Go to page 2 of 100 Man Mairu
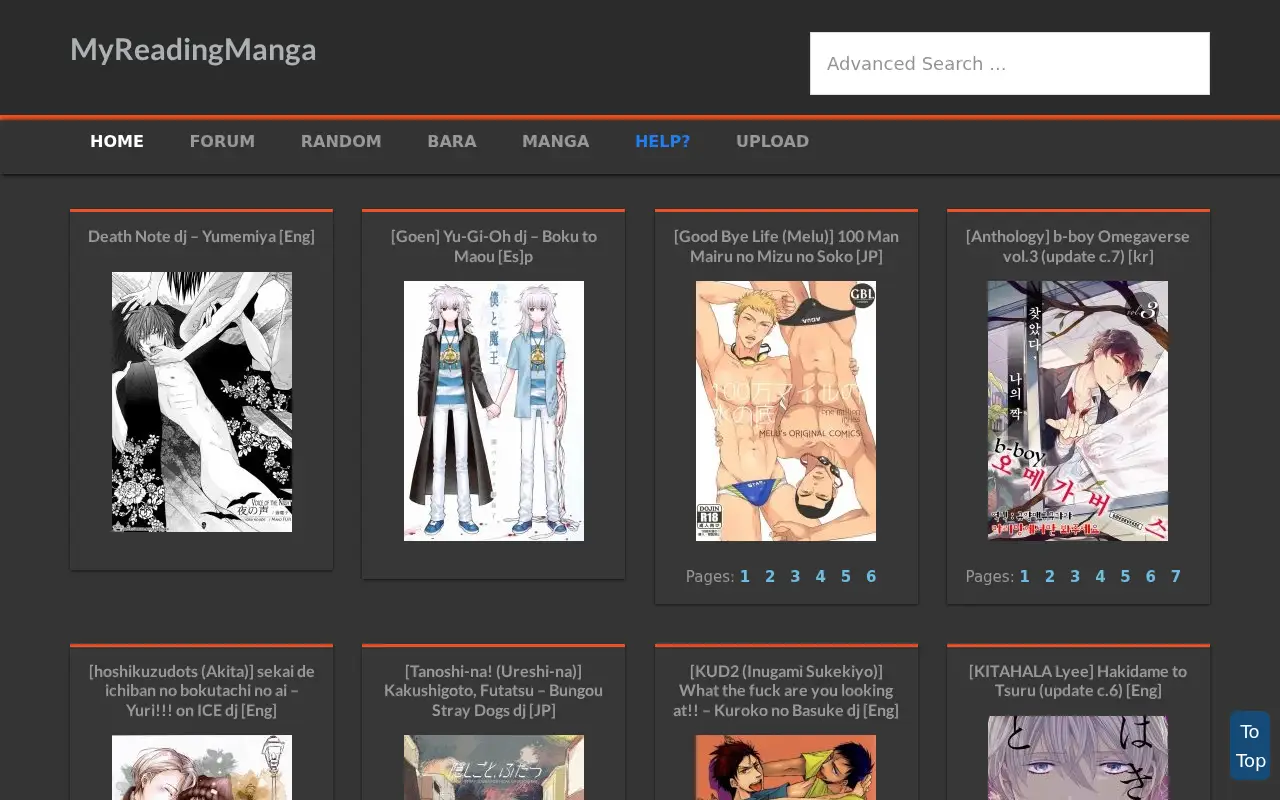 770,576
